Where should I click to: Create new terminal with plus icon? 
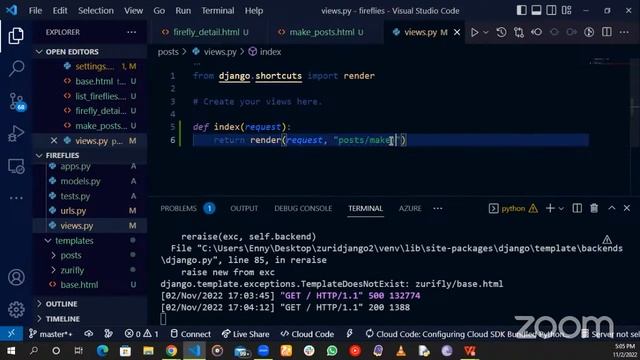pos(550,209)
